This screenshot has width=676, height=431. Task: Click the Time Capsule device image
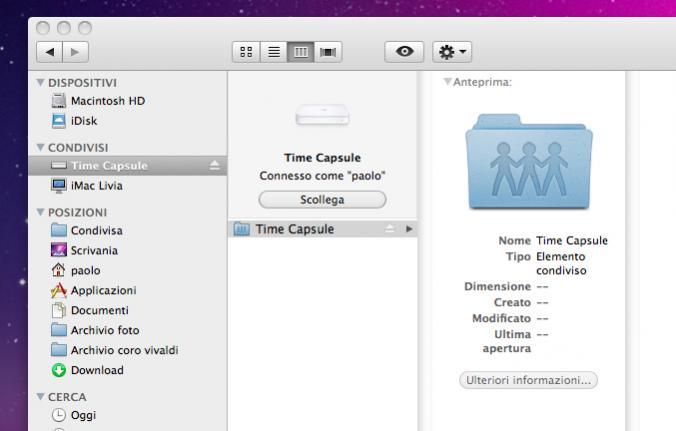point(322,114)
